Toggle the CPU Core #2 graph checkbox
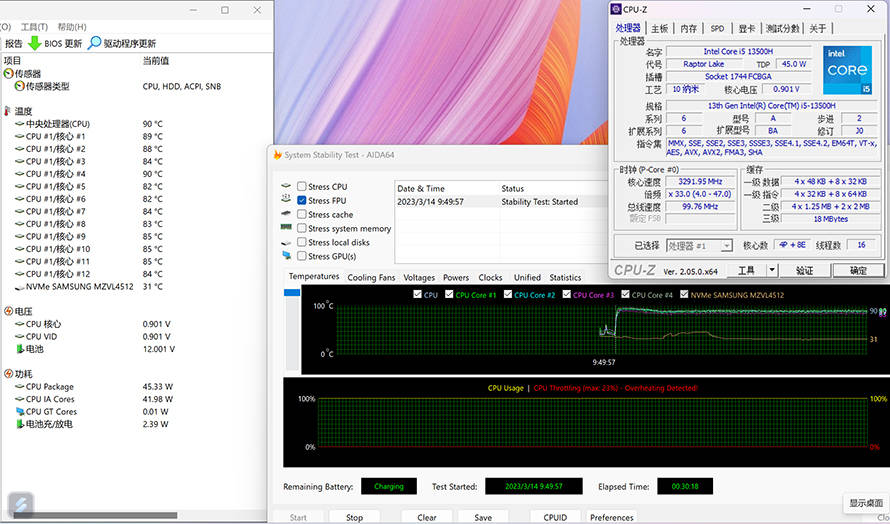Image resolution: width=890 pixels, height=524 pixels. 508,294
